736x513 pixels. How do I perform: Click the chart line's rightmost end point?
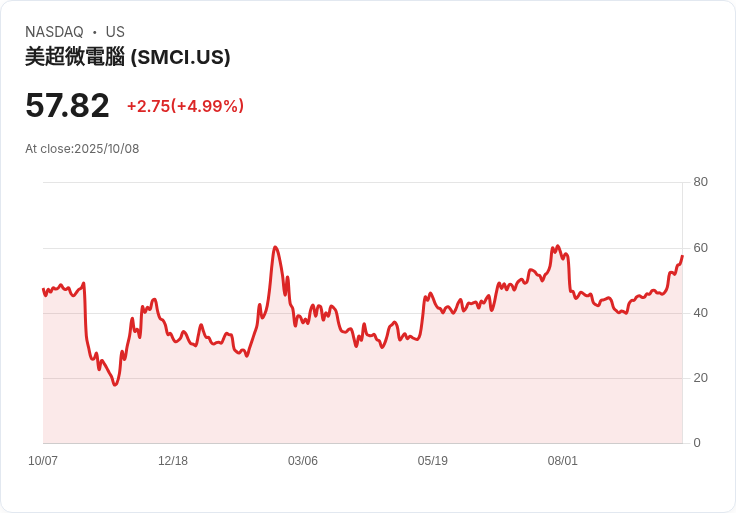click(x=682, y=256)
